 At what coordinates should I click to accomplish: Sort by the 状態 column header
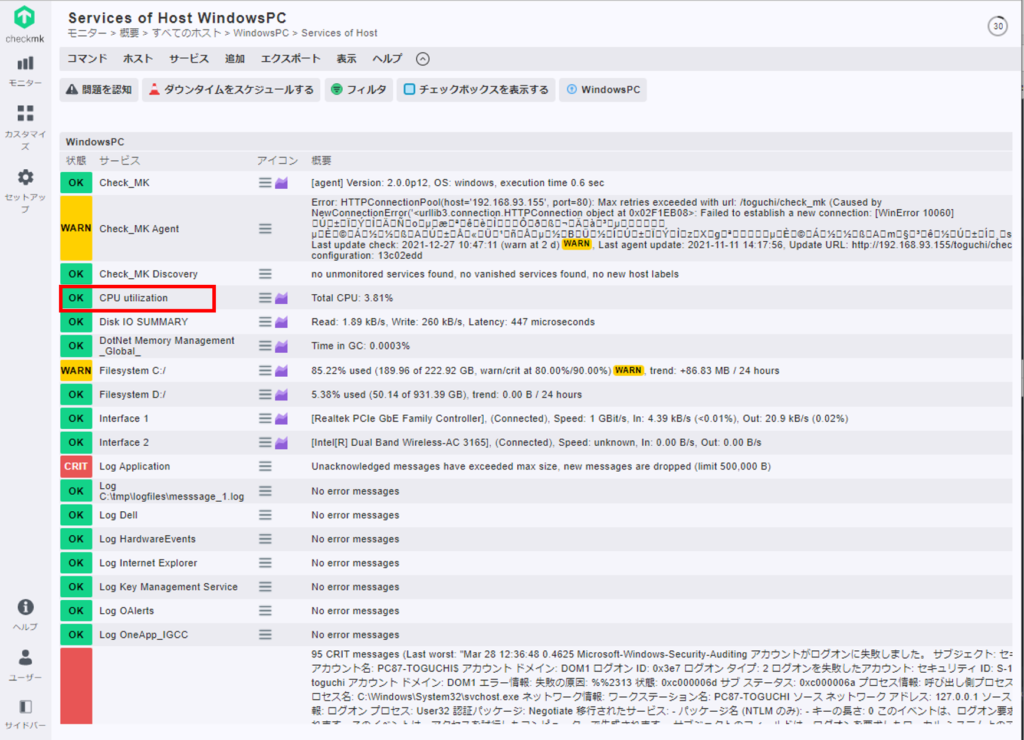(76, 161)
